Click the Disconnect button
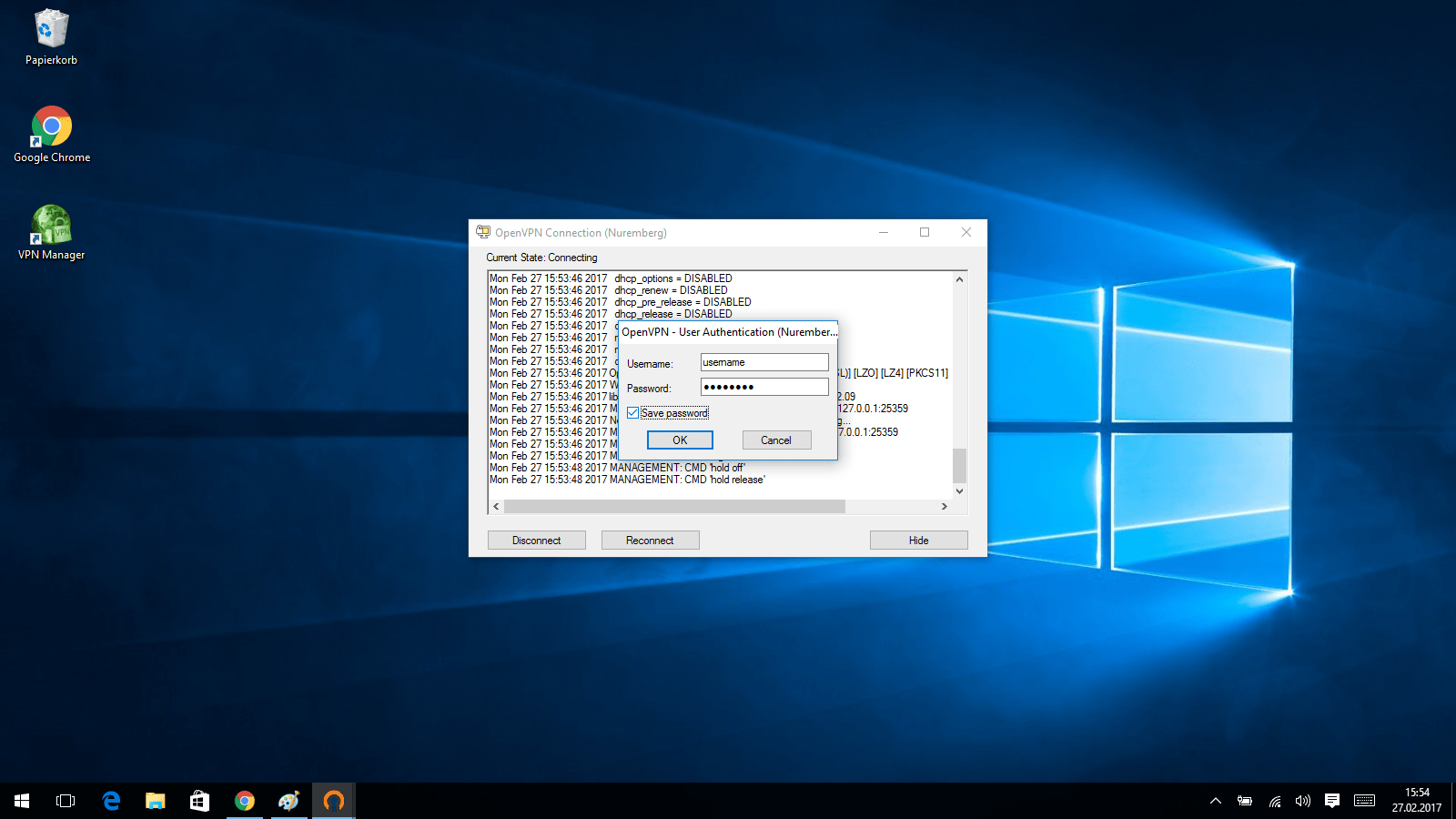 pyautogui.click(x=537, y=541)
